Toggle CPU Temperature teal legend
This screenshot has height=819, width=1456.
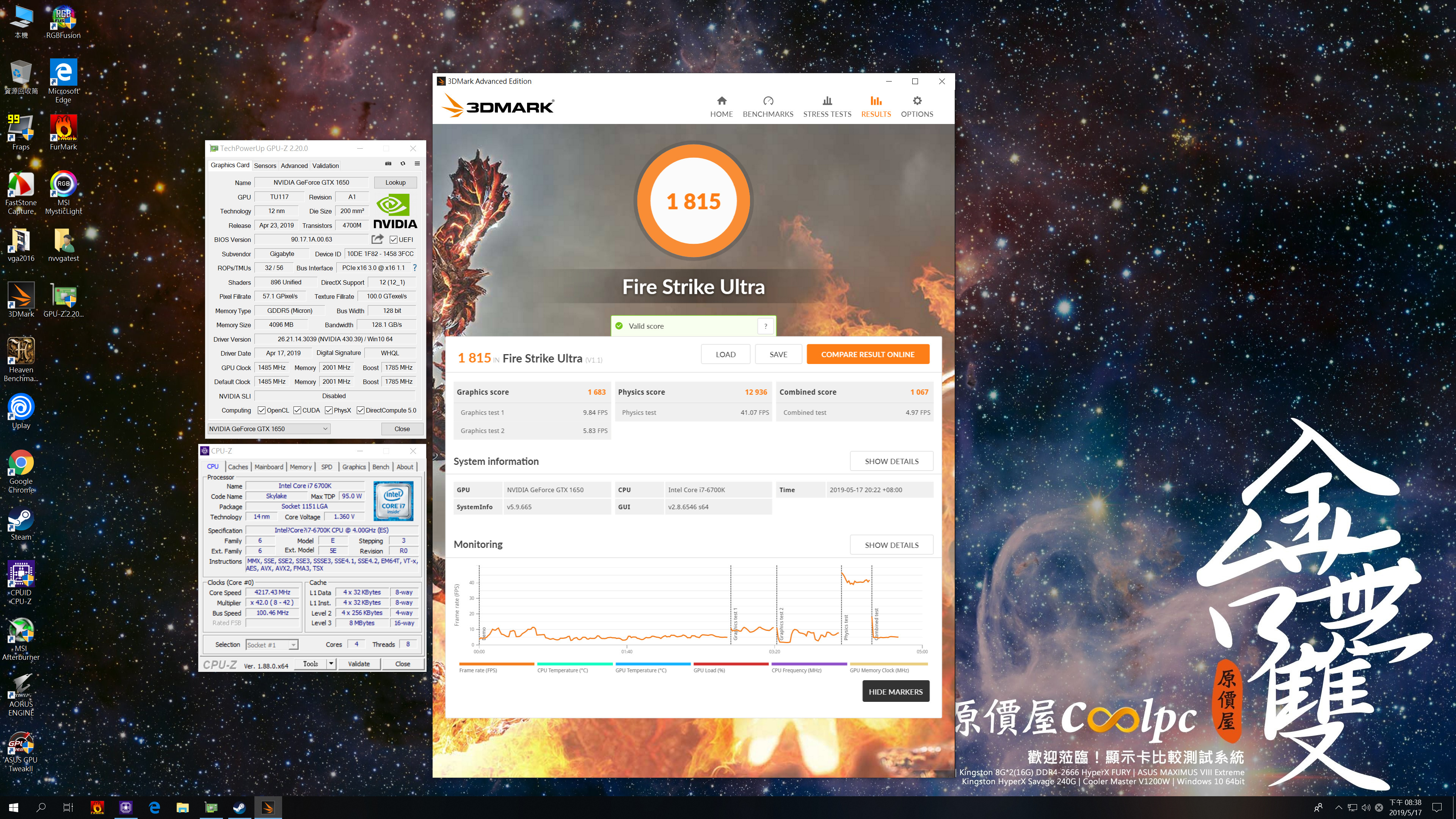tap(574, 667)
